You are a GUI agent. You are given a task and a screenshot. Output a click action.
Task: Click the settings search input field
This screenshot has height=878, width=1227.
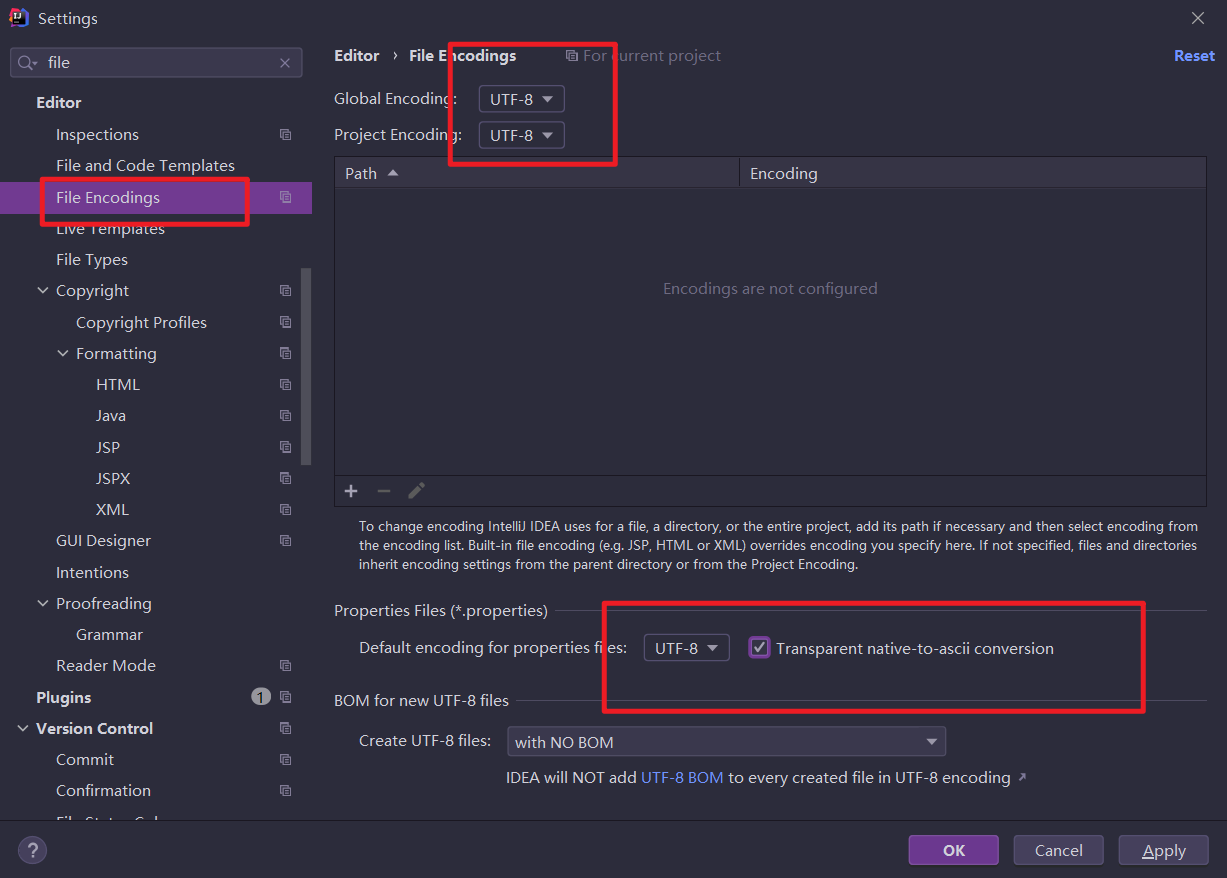156,62
